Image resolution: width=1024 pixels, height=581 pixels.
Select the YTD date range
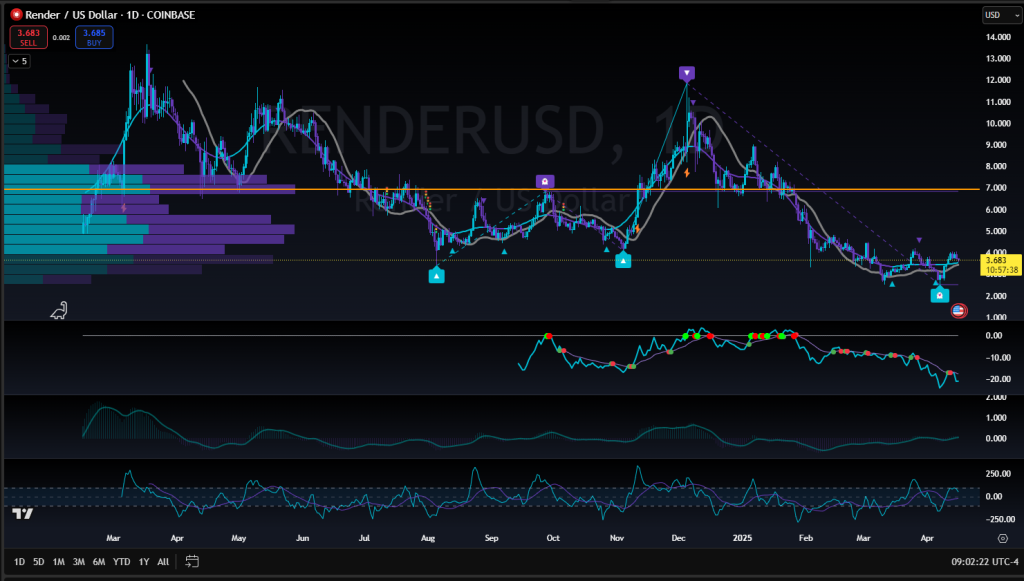click(x=121, y=561)
